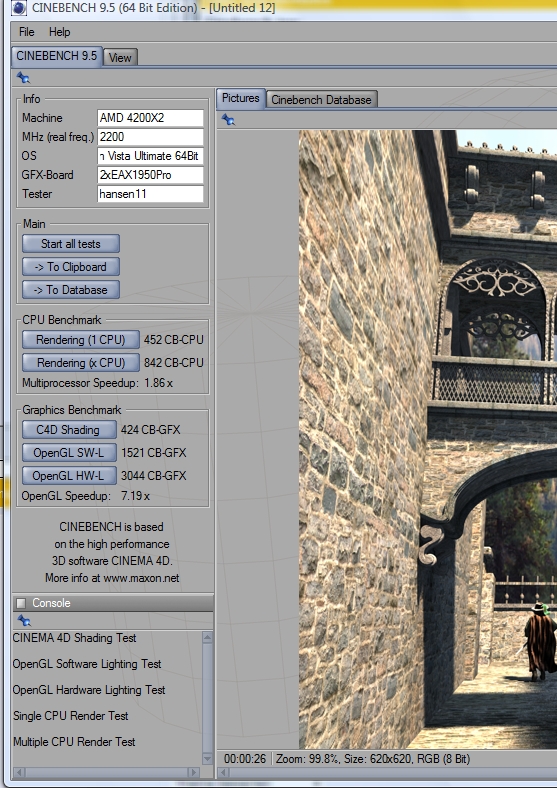Run the OpenGL HW-L benchmark
This screenshot has height=788, width=557.
(69, 475)
